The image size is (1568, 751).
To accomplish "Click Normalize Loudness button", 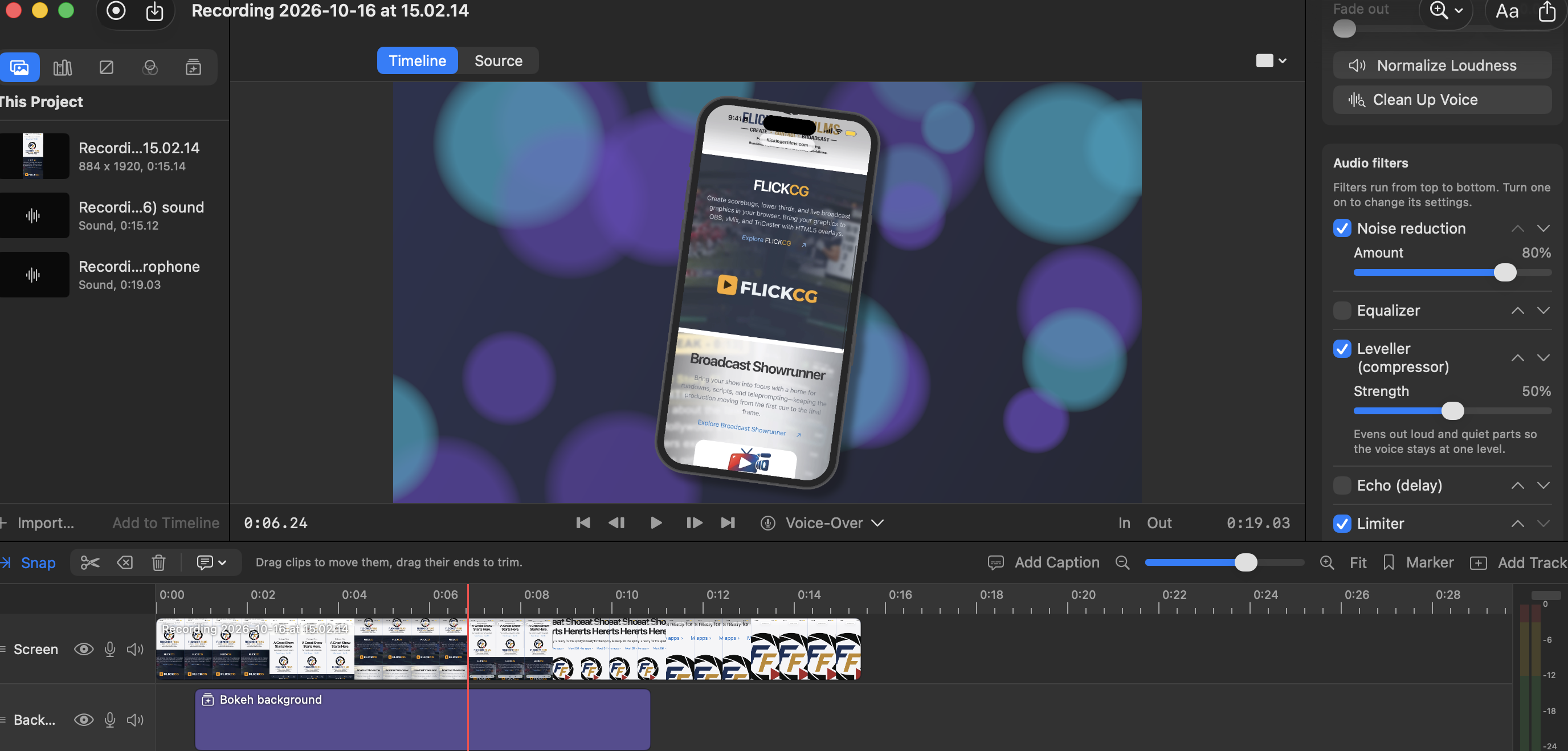I will pyautogui.click(x=1442, y=65).
